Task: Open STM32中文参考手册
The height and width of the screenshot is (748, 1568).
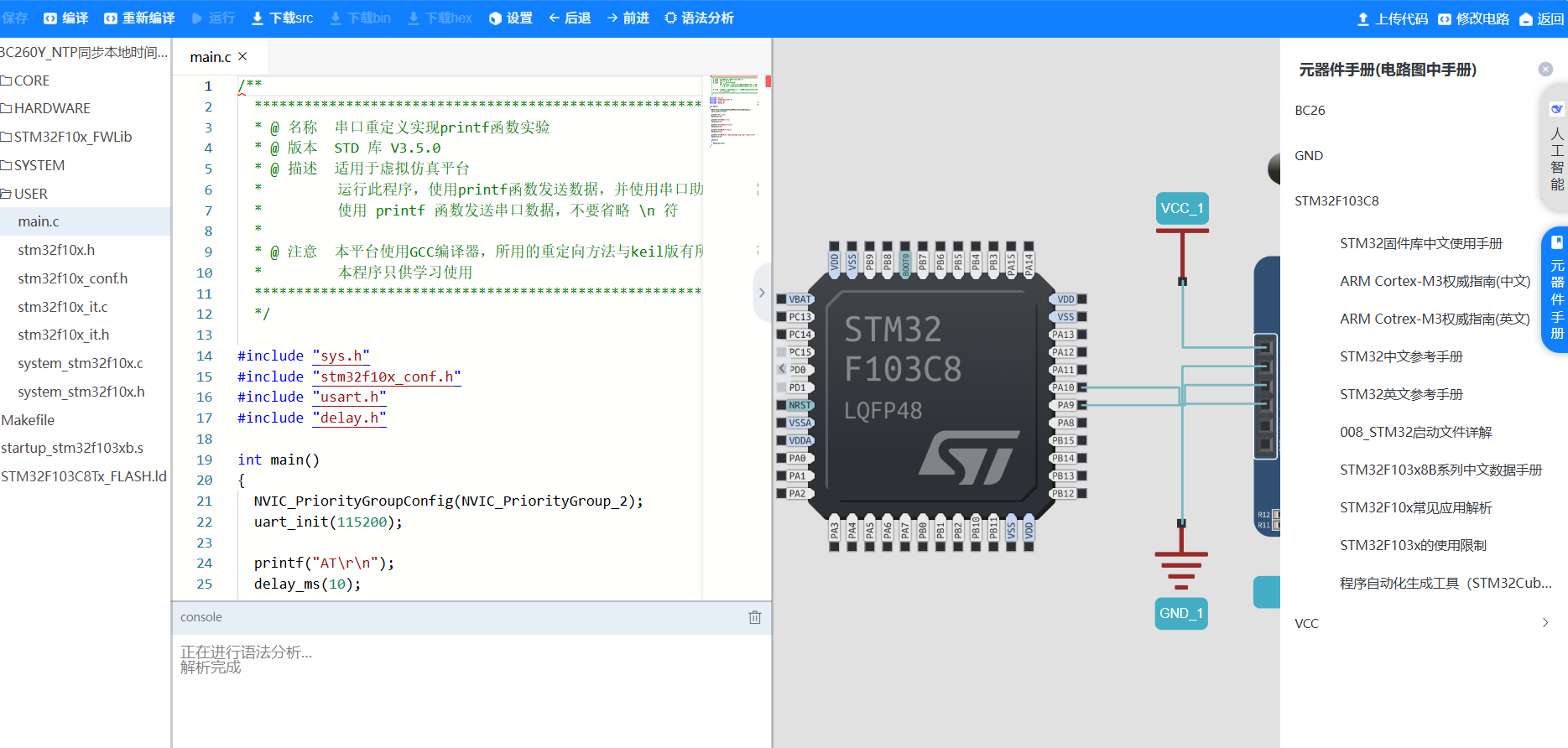Action: [1401, 357]
